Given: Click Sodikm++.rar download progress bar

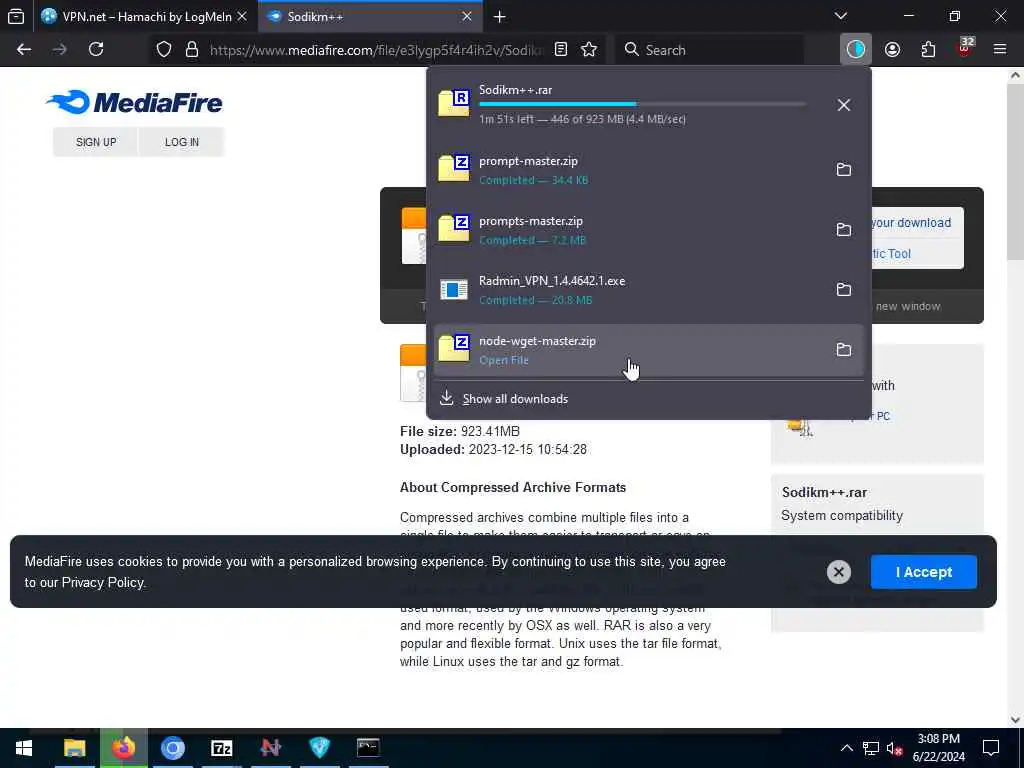Looking at the screenshot, I should point(643,104).
